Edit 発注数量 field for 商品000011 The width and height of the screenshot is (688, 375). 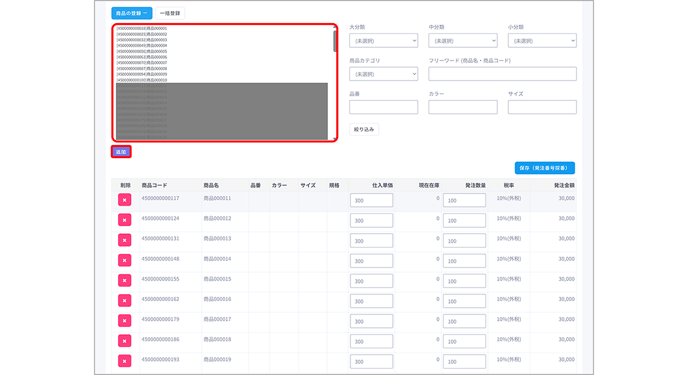tap(464, 200)
